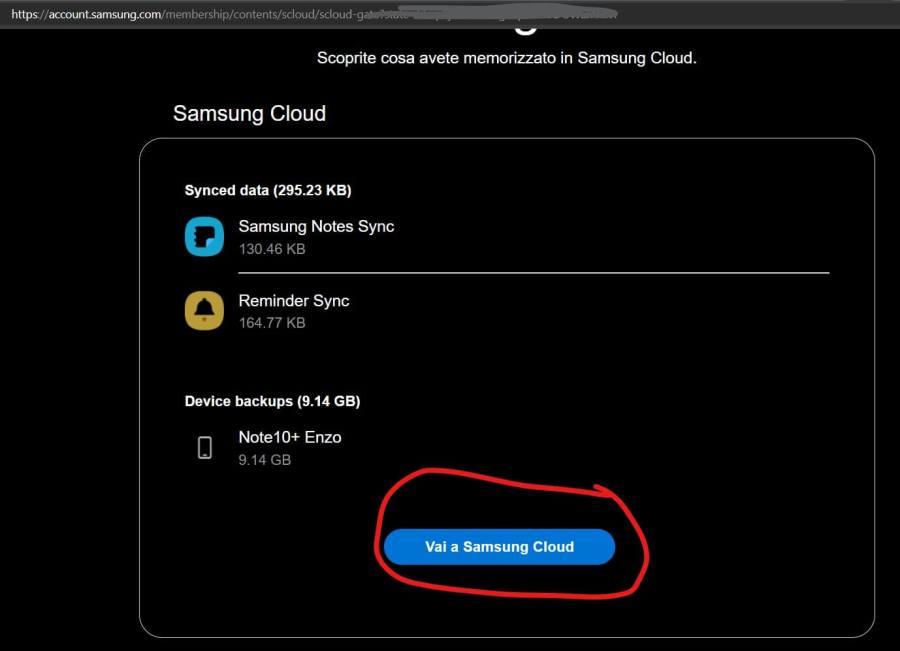Click the divider line below Samsung Notes Sync
The width and height of the screenshot is (900, 651).
point(533,272)
